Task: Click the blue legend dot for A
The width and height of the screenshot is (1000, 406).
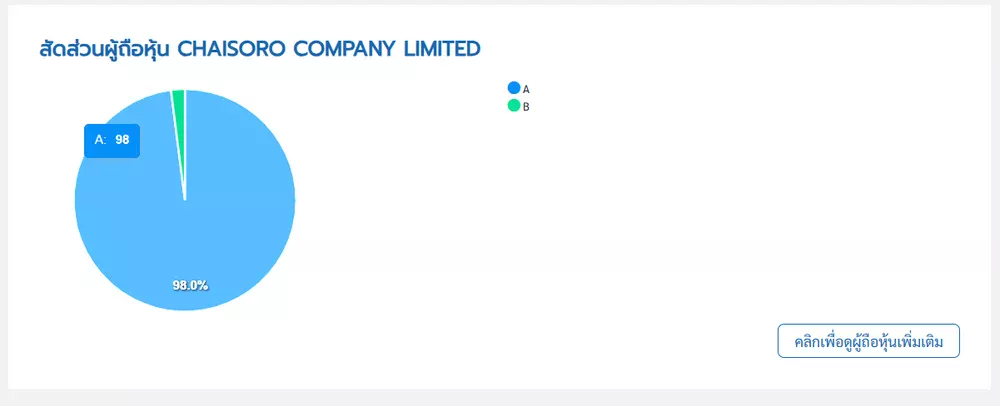Action: 514,88
